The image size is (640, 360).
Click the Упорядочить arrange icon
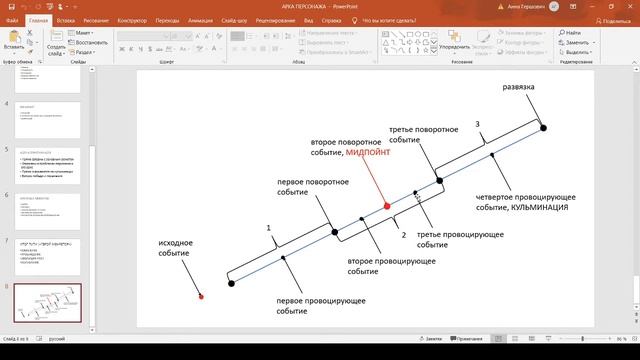point(454,36)
